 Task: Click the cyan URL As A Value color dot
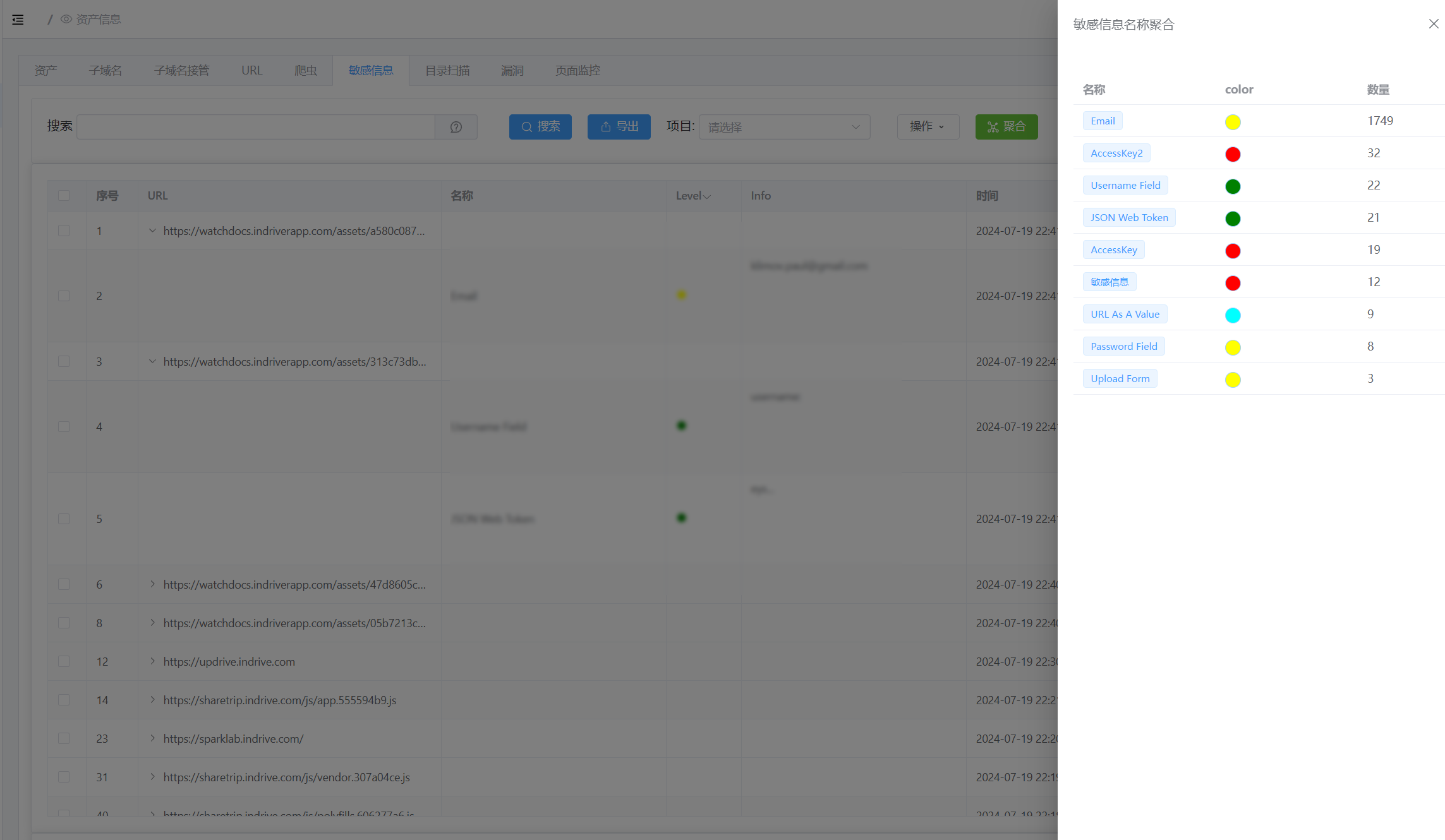click(x=1232, y=315)
